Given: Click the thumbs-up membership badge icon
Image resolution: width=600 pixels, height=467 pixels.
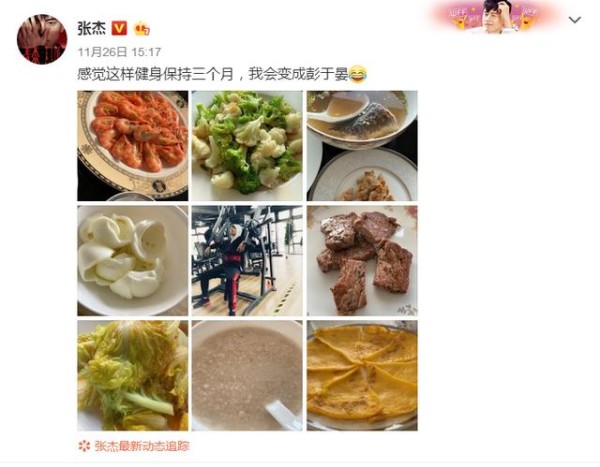Looking at the screenshot, I should point(142,29).
